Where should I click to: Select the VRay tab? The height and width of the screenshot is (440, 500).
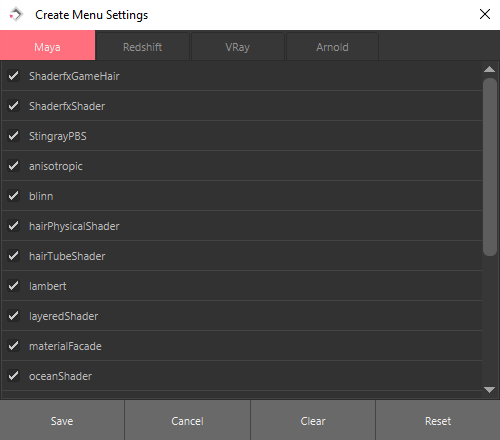[238, 47]
